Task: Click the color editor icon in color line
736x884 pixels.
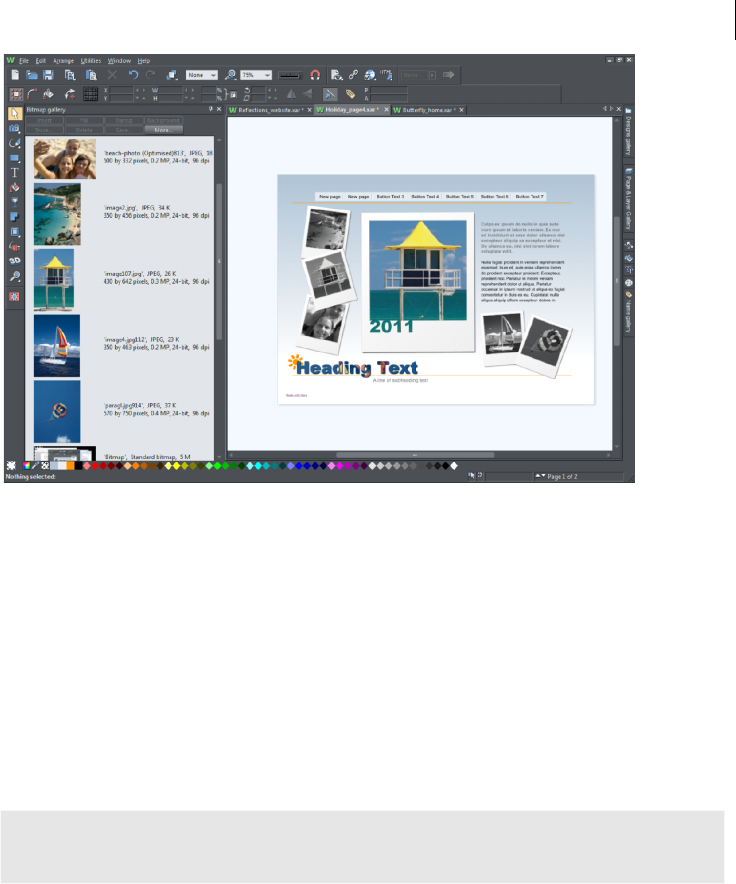Action: [x=27, y=466]
